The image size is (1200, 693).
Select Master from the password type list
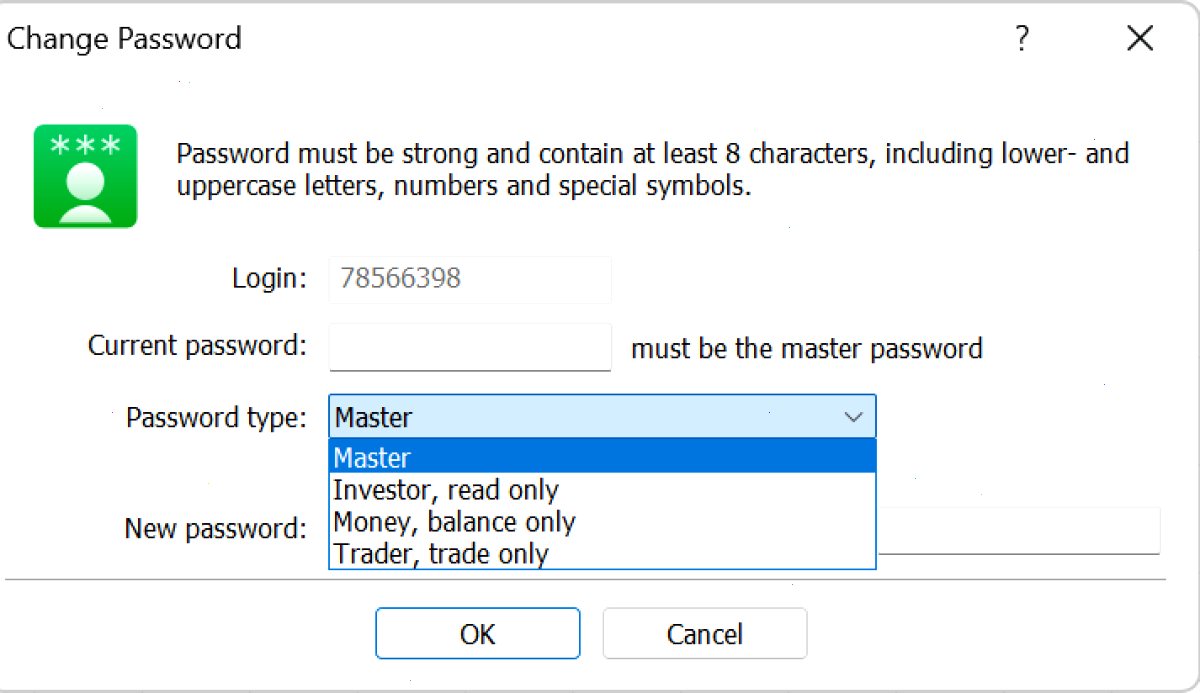602,457
